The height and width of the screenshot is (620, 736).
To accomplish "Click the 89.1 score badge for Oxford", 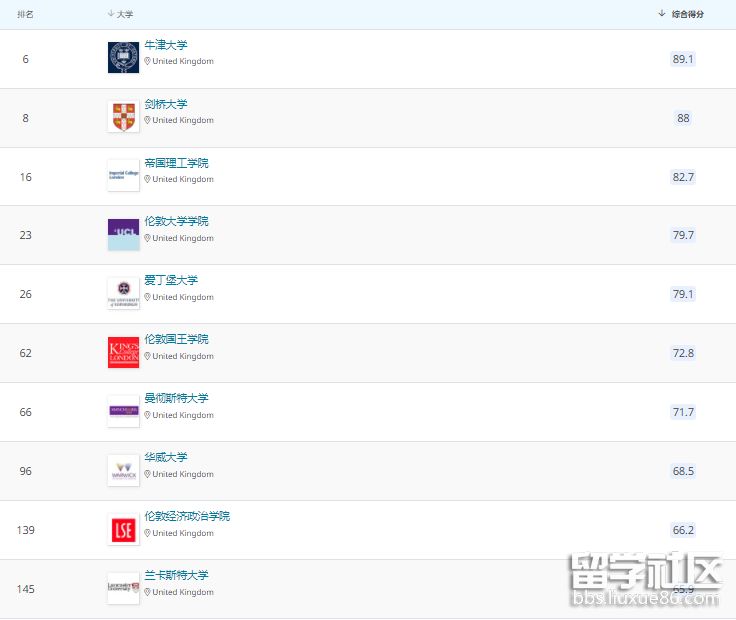I will pos(683,59).
